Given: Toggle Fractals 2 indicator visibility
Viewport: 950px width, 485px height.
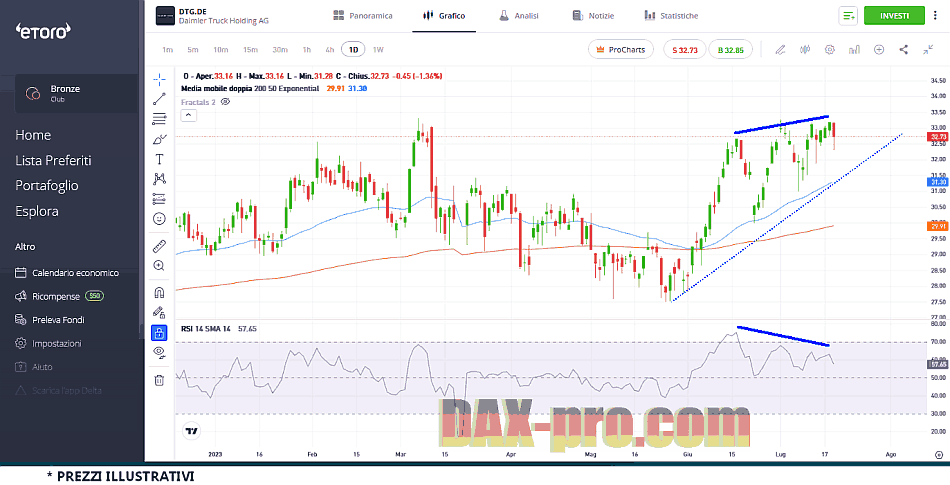Looking at the screenshot, I should [225, 102].
